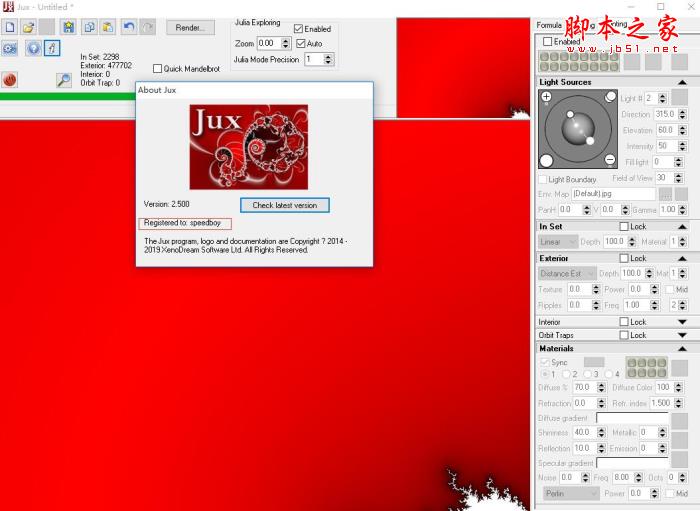700x511 pixels.
Task: Open settings with the gear icon
Action: tap(9, 48)
